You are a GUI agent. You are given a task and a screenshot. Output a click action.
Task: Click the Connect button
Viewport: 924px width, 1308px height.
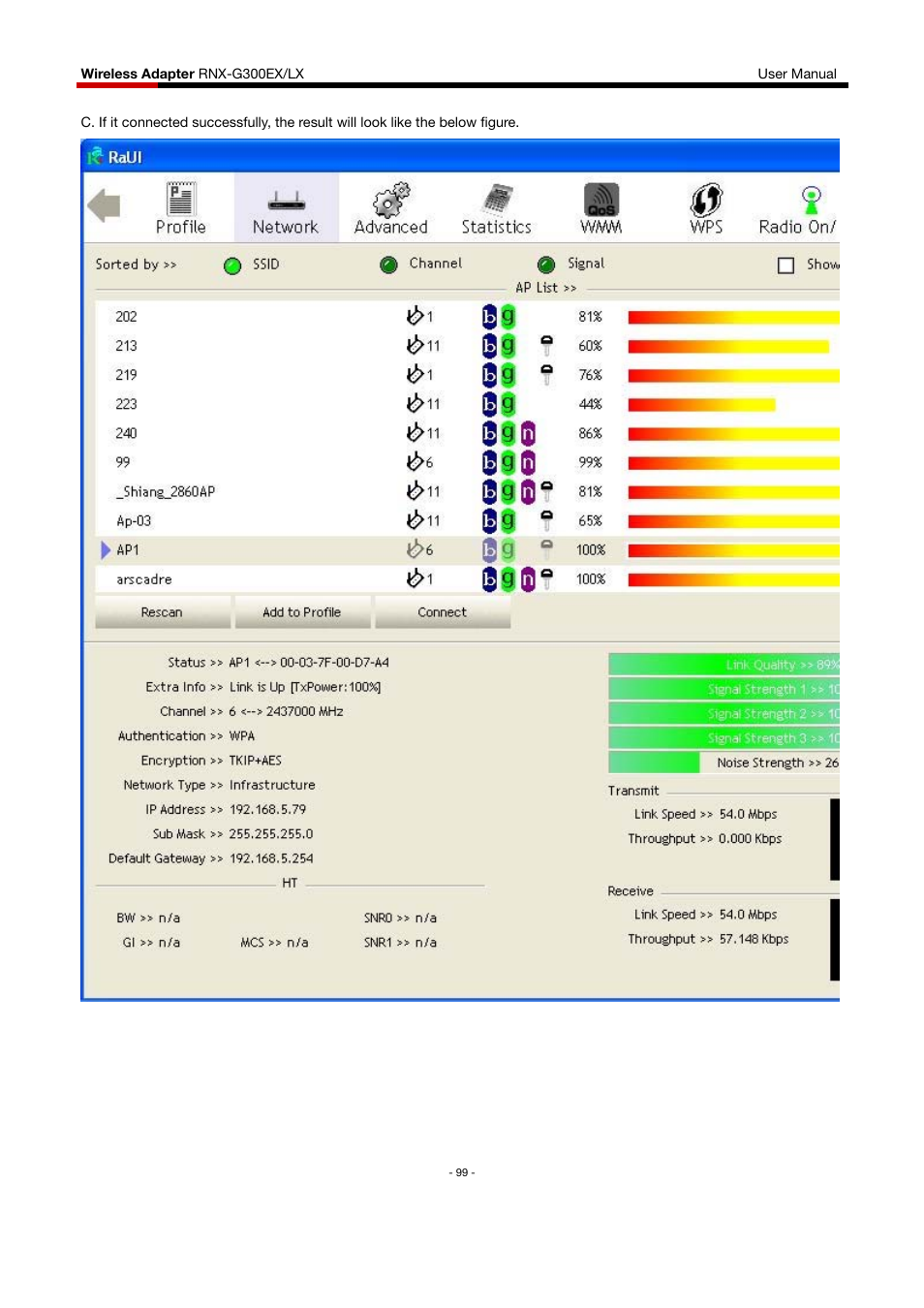(x=443, y=612)
